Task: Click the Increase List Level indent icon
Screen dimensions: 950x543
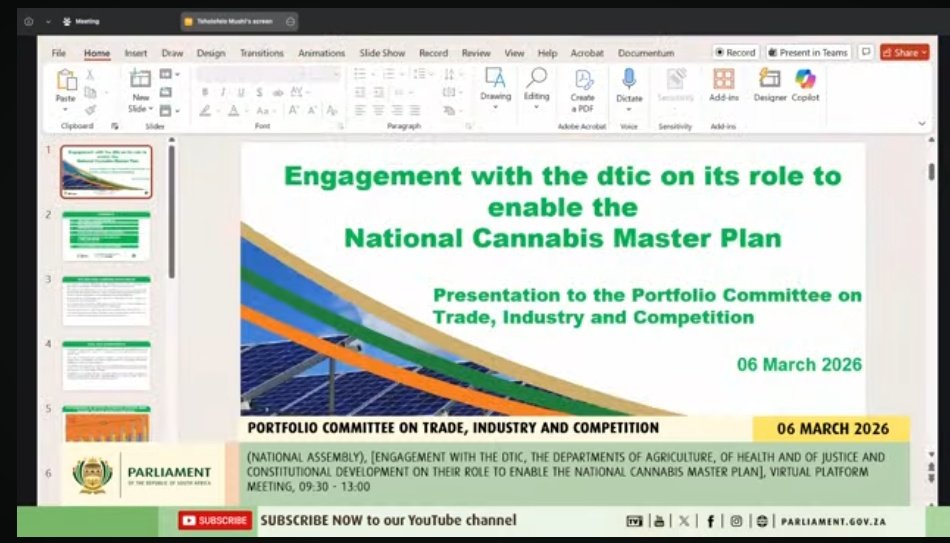Action: 379,92
